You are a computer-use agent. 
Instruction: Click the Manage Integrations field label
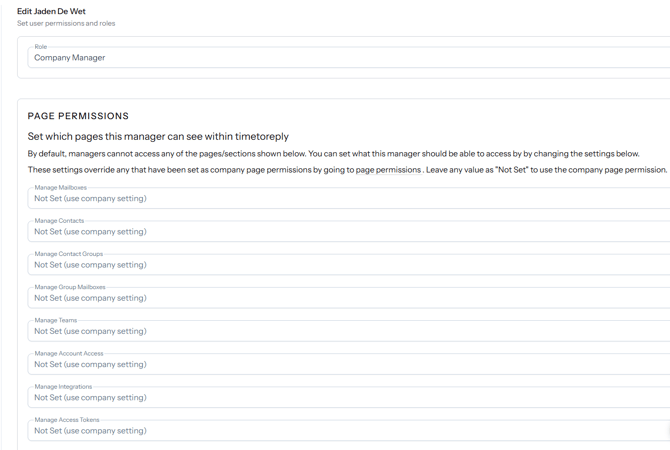63,386
